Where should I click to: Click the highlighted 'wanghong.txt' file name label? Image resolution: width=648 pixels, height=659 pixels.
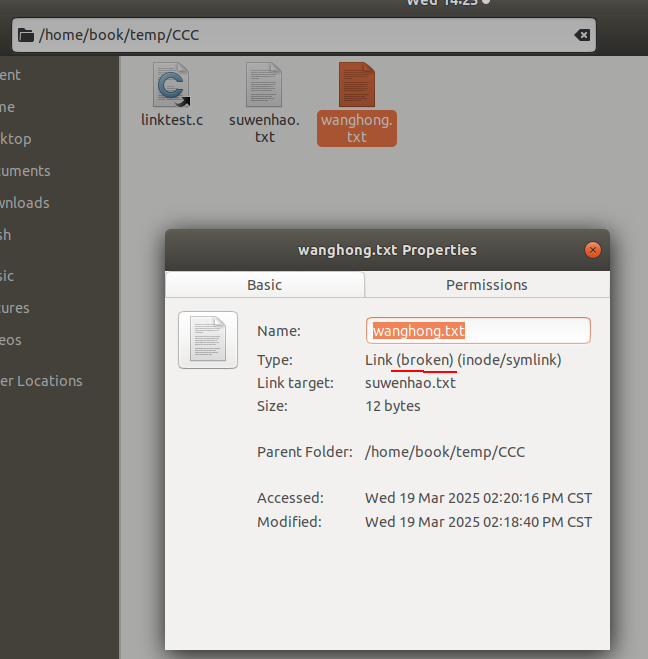pos(357,128)
